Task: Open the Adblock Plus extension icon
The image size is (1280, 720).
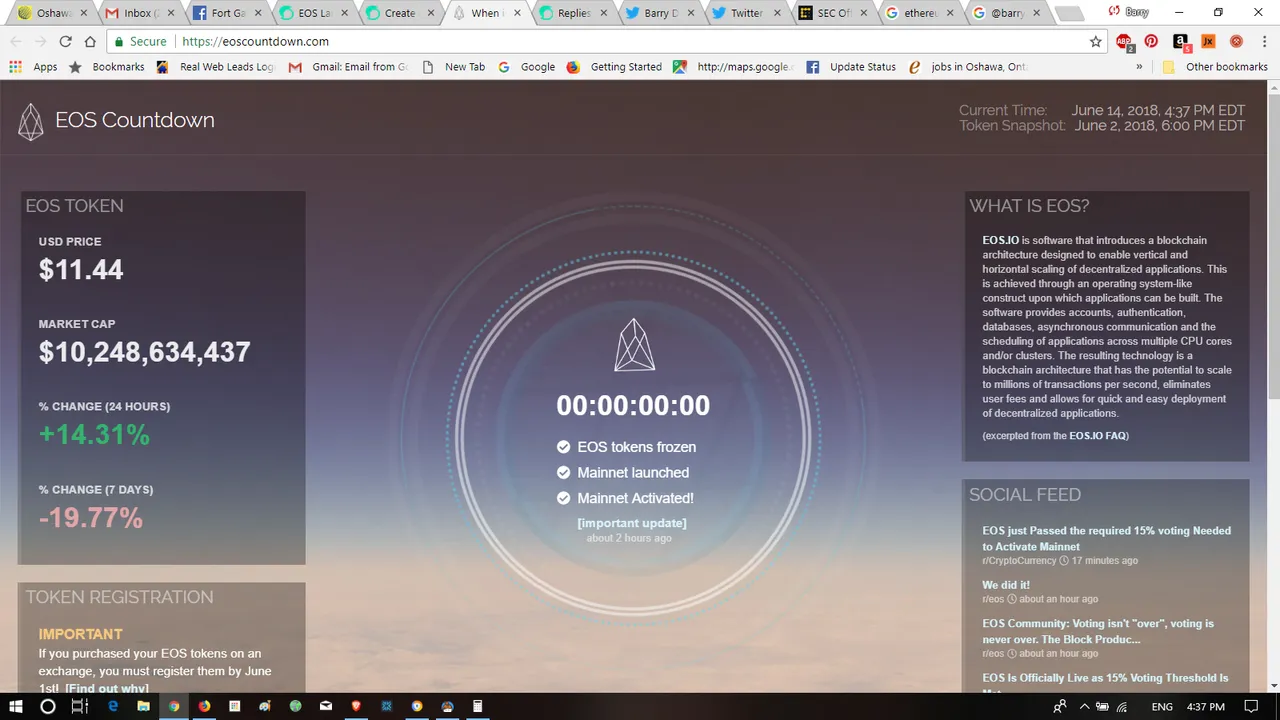Action: coord(1124,42)
